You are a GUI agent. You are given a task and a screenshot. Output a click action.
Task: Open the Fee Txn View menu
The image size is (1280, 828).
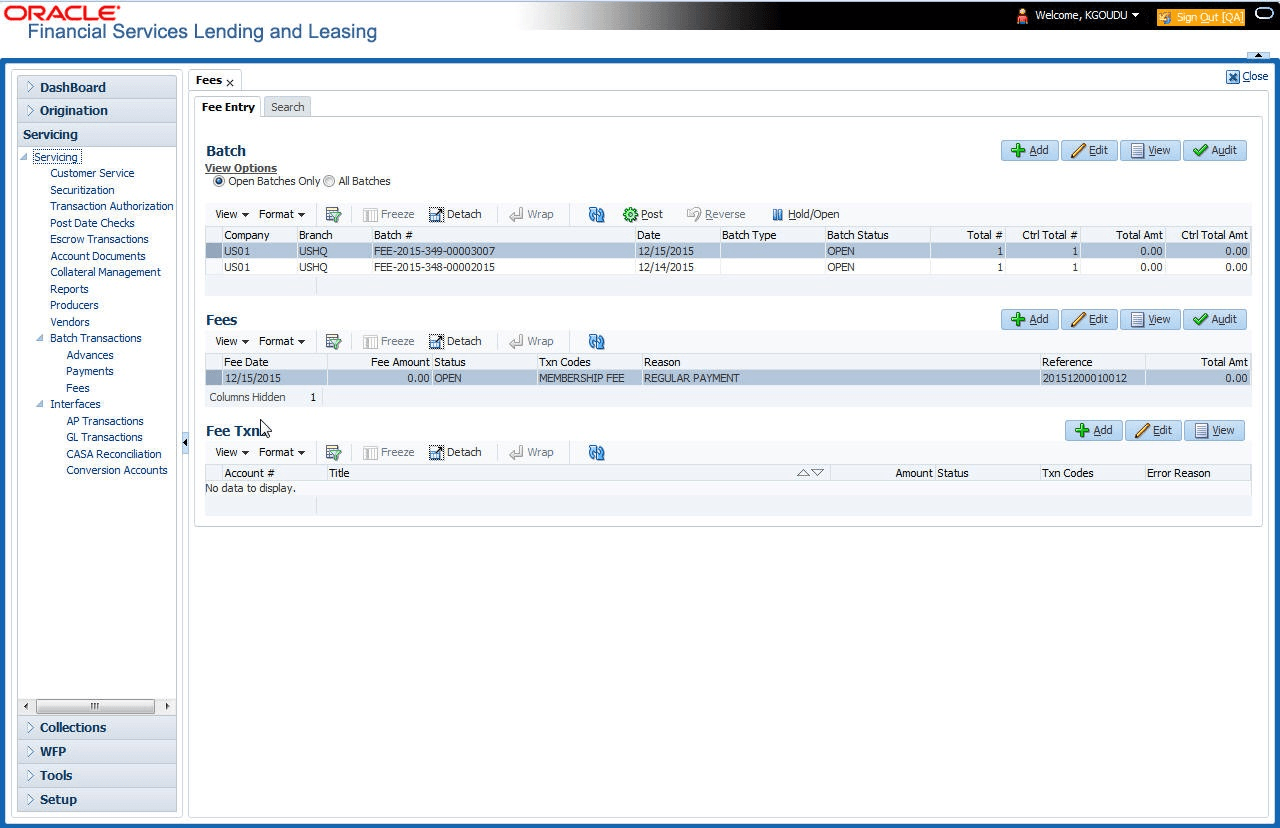click(232, 452)
